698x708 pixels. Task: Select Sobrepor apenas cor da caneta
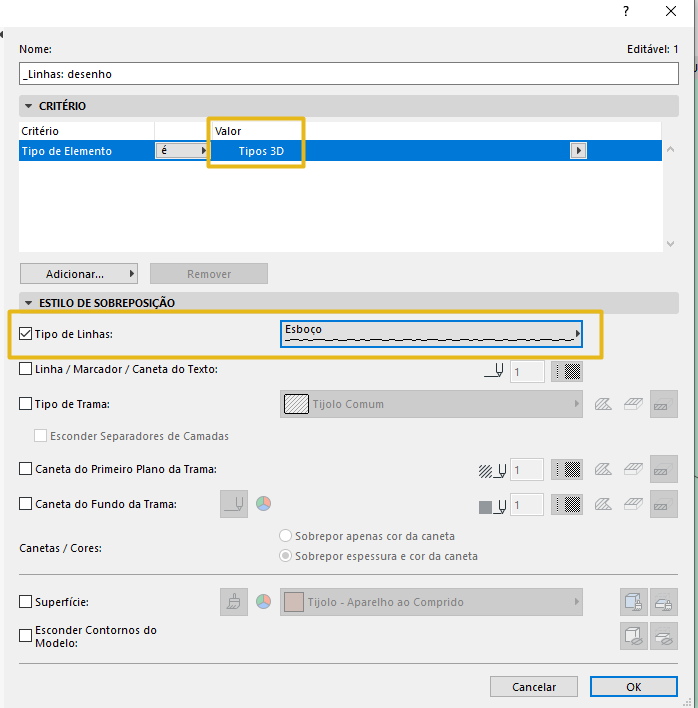pyautogui.click(x=285, y=536)
